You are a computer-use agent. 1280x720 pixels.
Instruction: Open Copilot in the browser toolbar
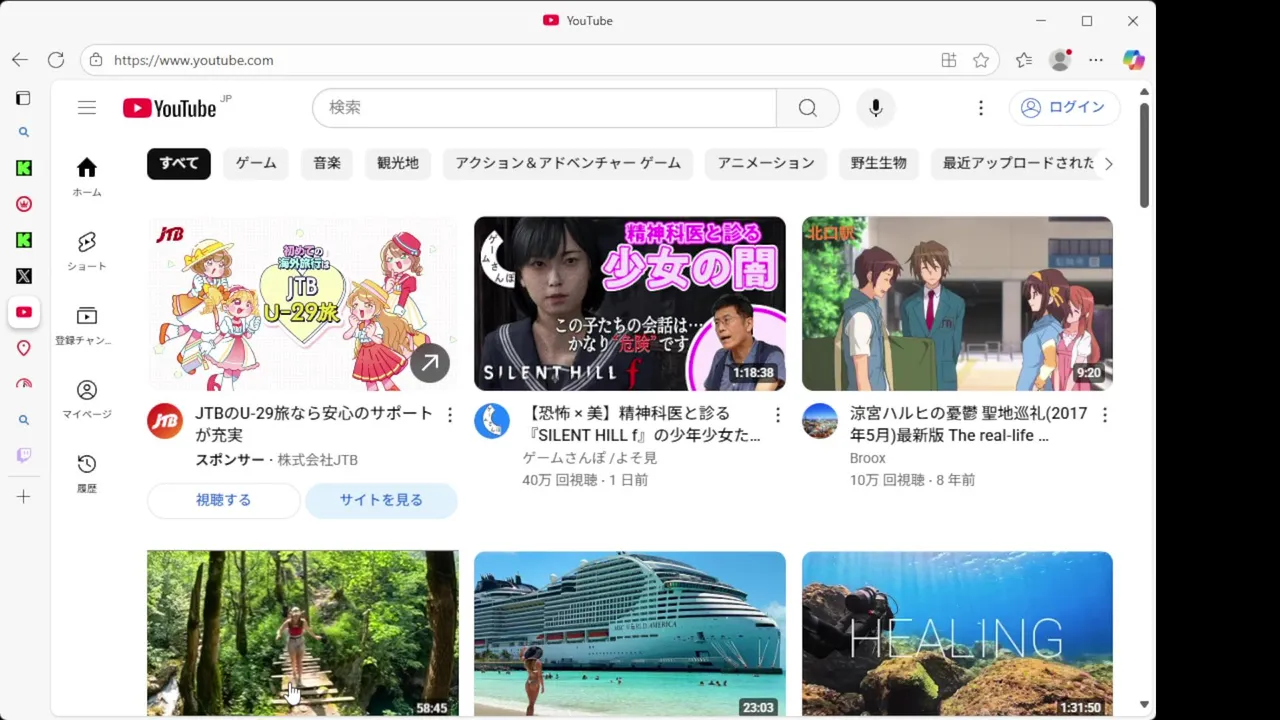tap(1133, 60)
